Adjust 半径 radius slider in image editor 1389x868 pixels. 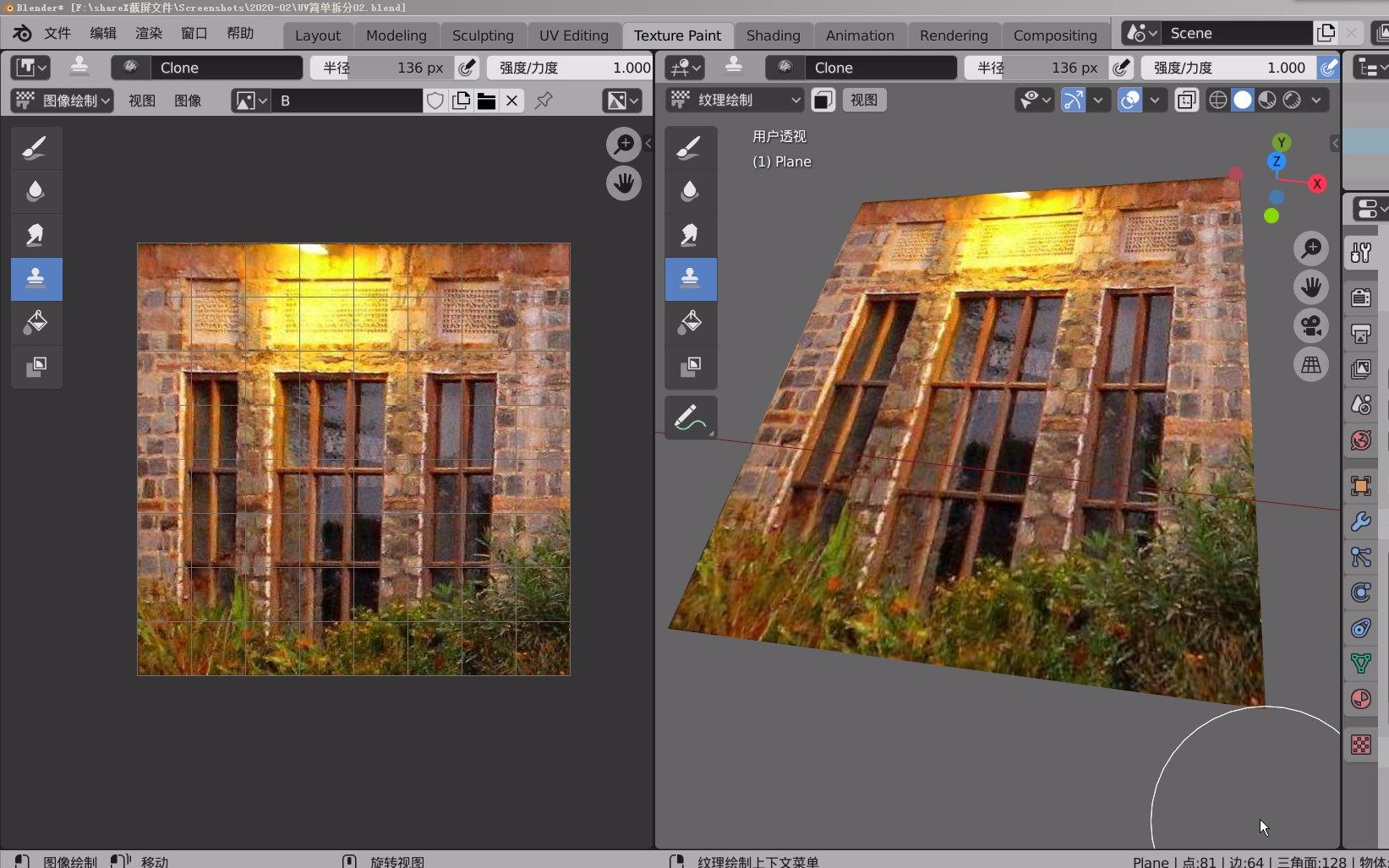coord(382,68)
